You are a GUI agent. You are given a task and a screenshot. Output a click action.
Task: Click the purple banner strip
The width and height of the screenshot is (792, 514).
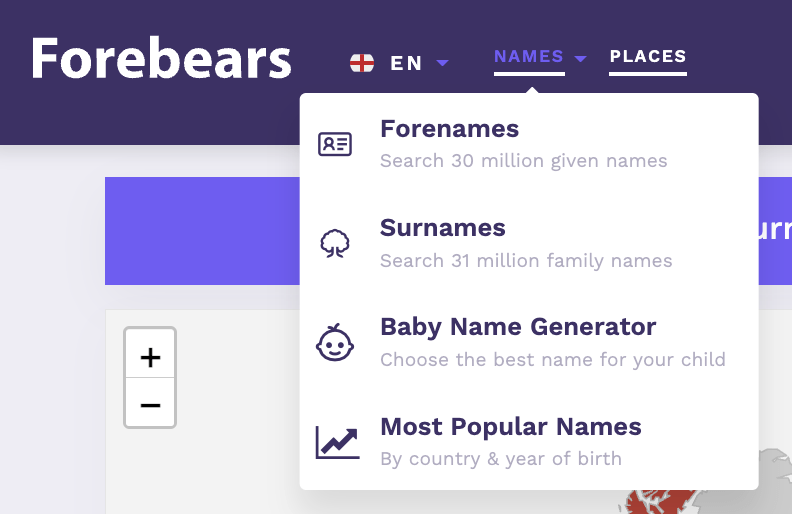200,230
